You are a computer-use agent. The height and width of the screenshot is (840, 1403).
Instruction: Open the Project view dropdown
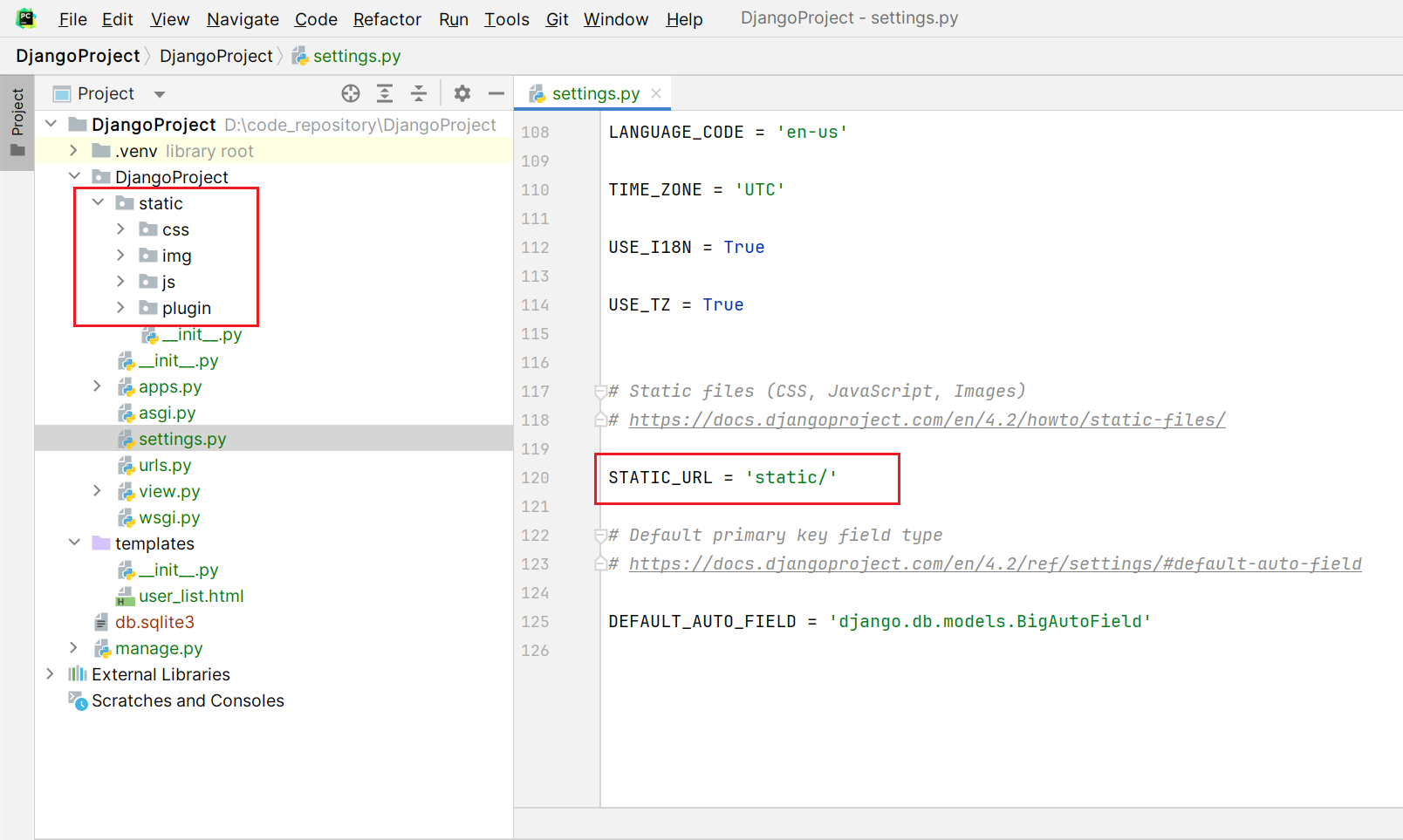160,94
